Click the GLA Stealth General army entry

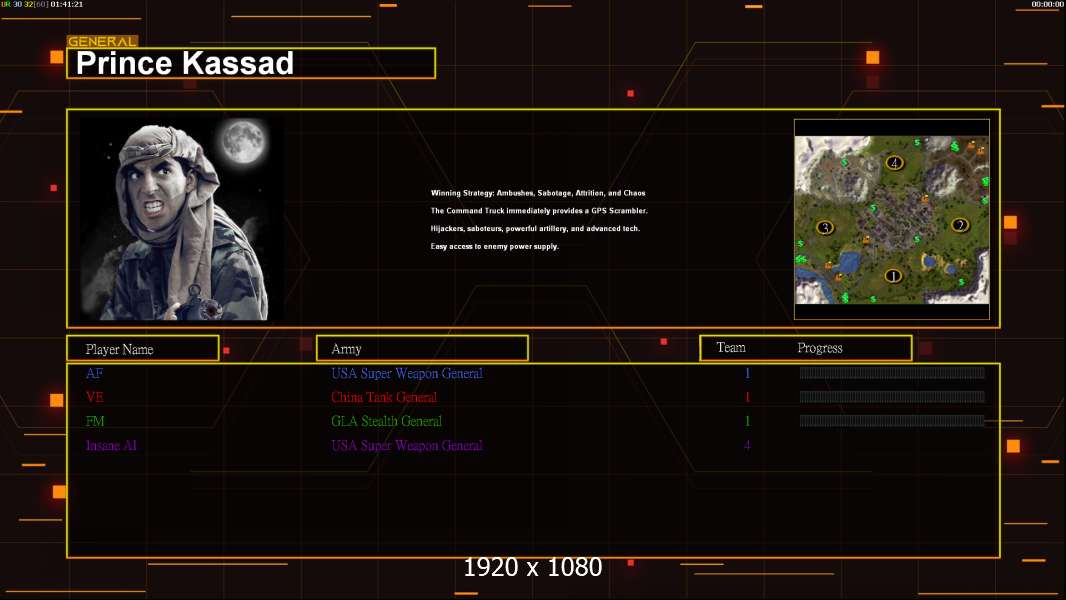386,421
